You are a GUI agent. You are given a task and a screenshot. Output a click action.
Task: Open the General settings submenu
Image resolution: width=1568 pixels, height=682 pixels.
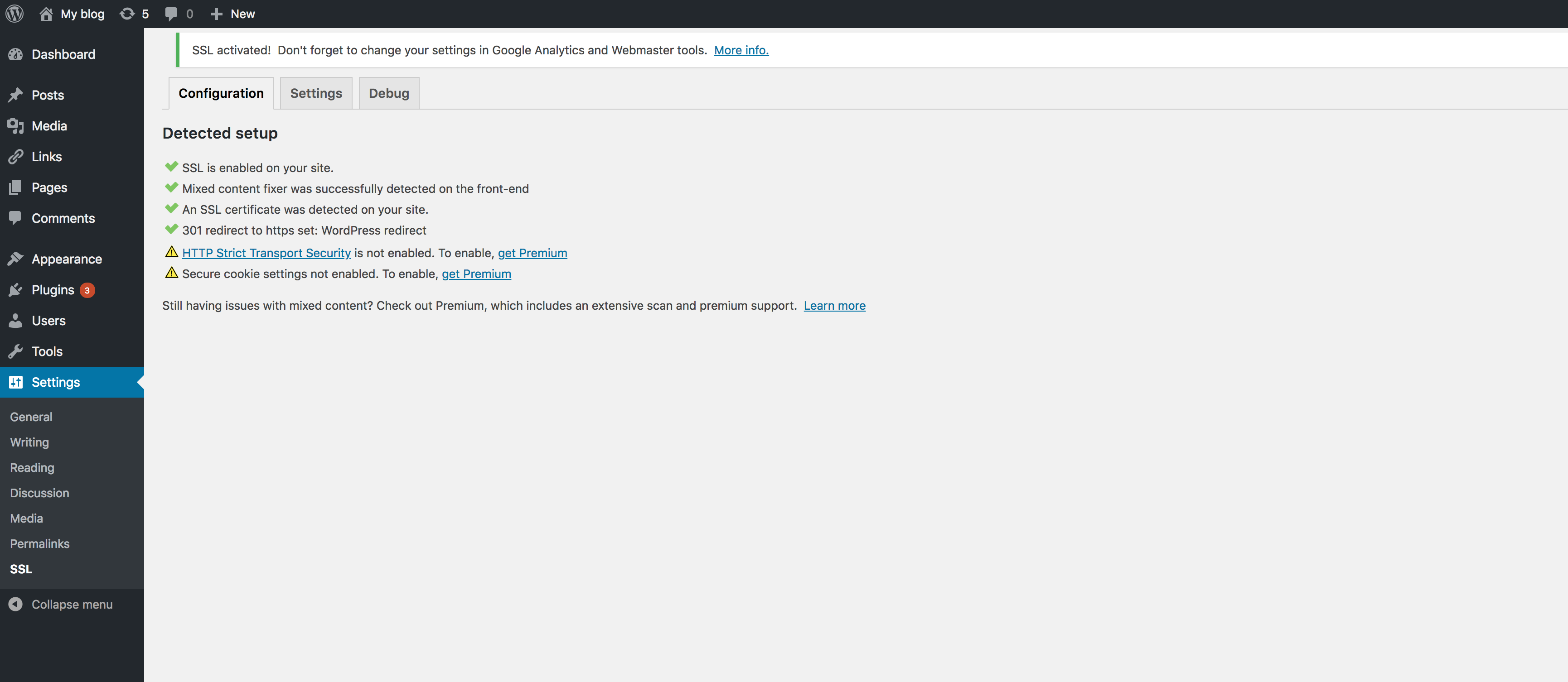coord(31,417)
